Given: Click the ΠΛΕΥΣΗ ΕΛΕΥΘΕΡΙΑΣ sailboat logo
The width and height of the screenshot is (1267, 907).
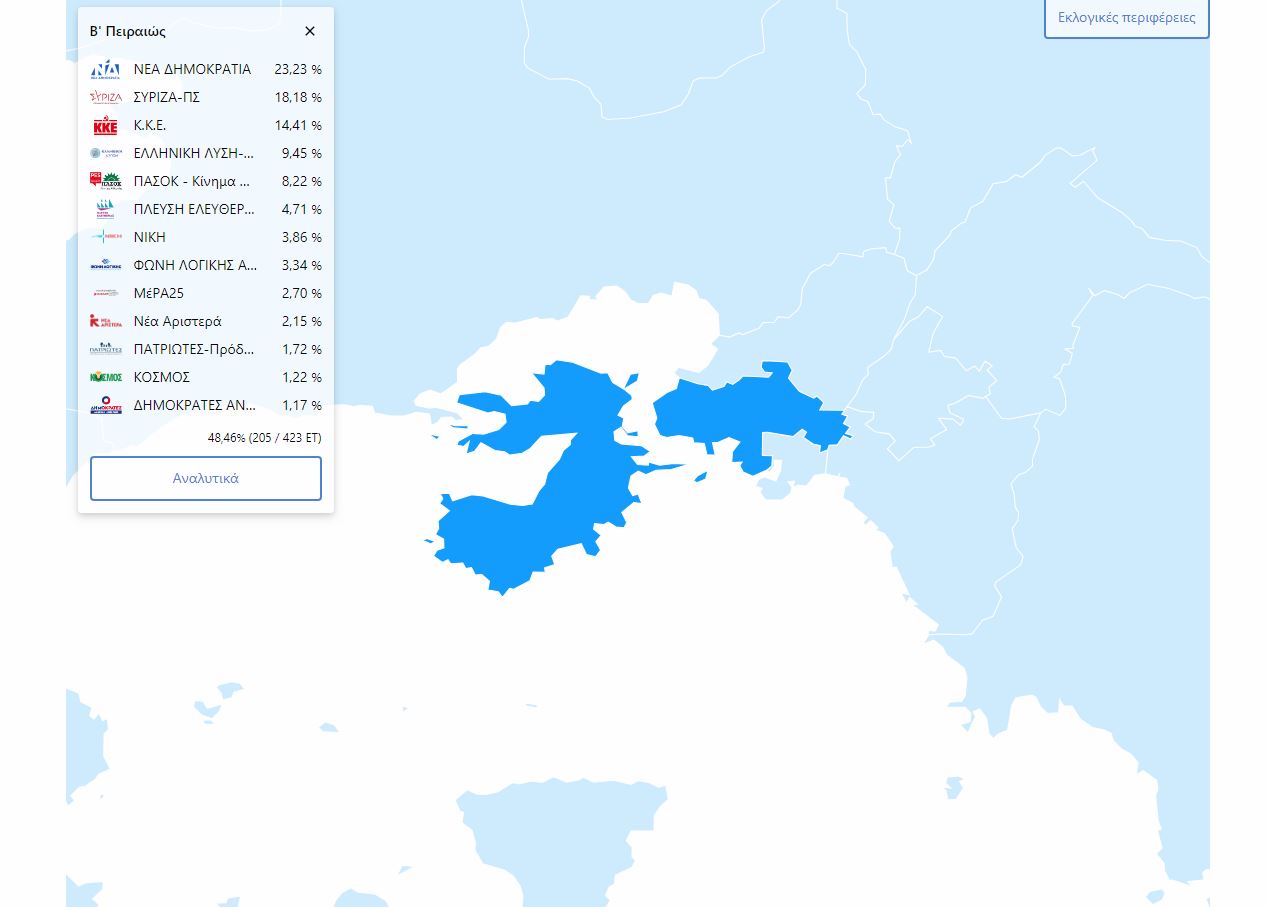Looking at the screenshot, I should point(106,209).
